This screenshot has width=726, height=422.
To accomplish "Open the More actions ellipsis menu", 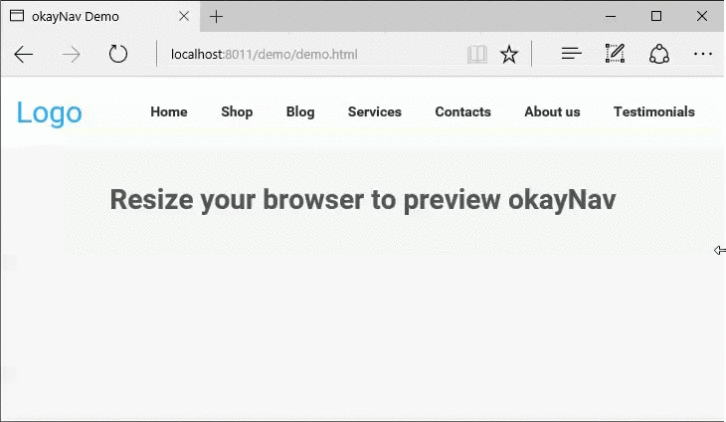I will coord(701,54).
